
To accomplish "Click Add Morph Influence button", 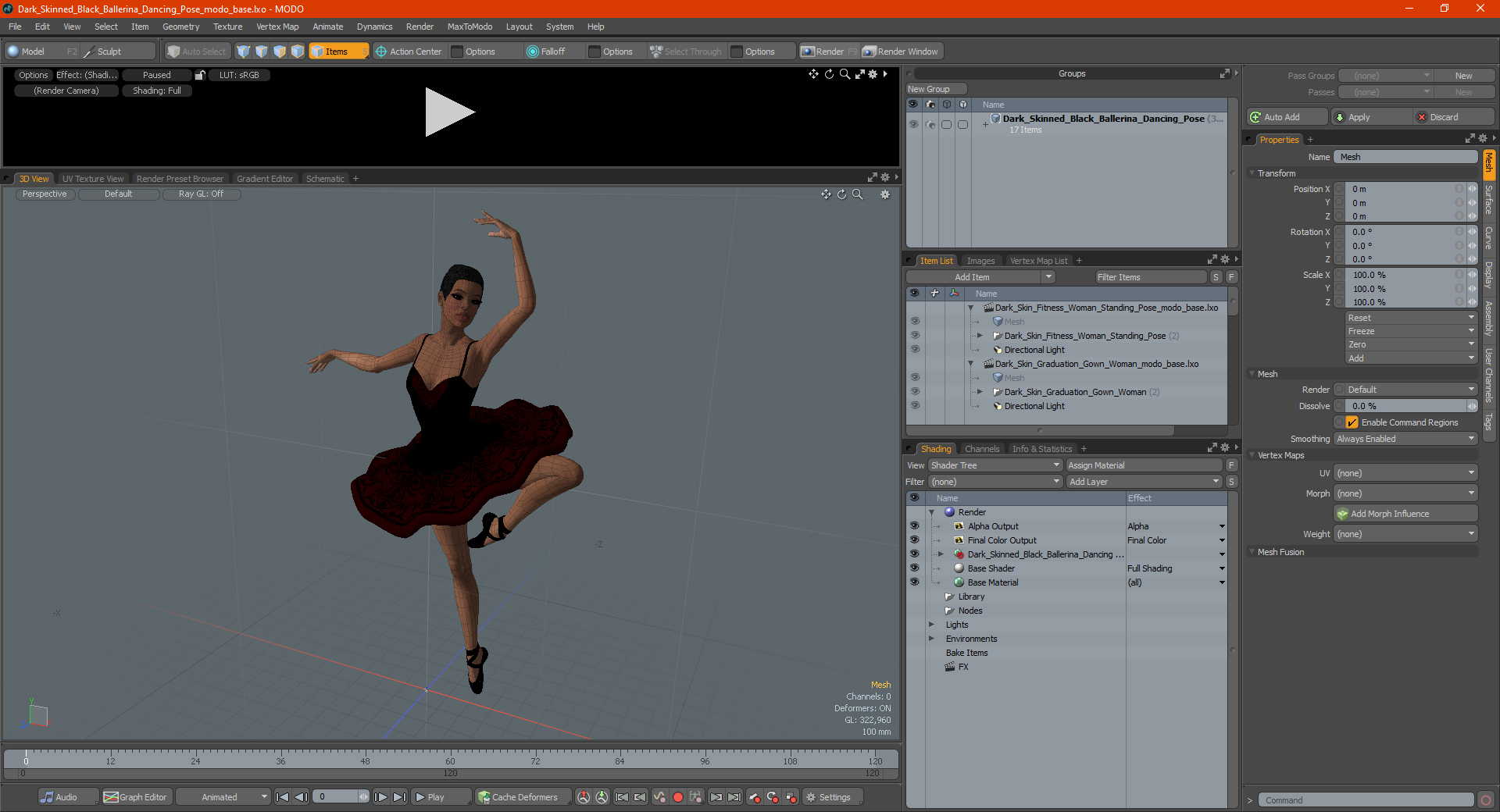I will click(x=1405, y=514).
